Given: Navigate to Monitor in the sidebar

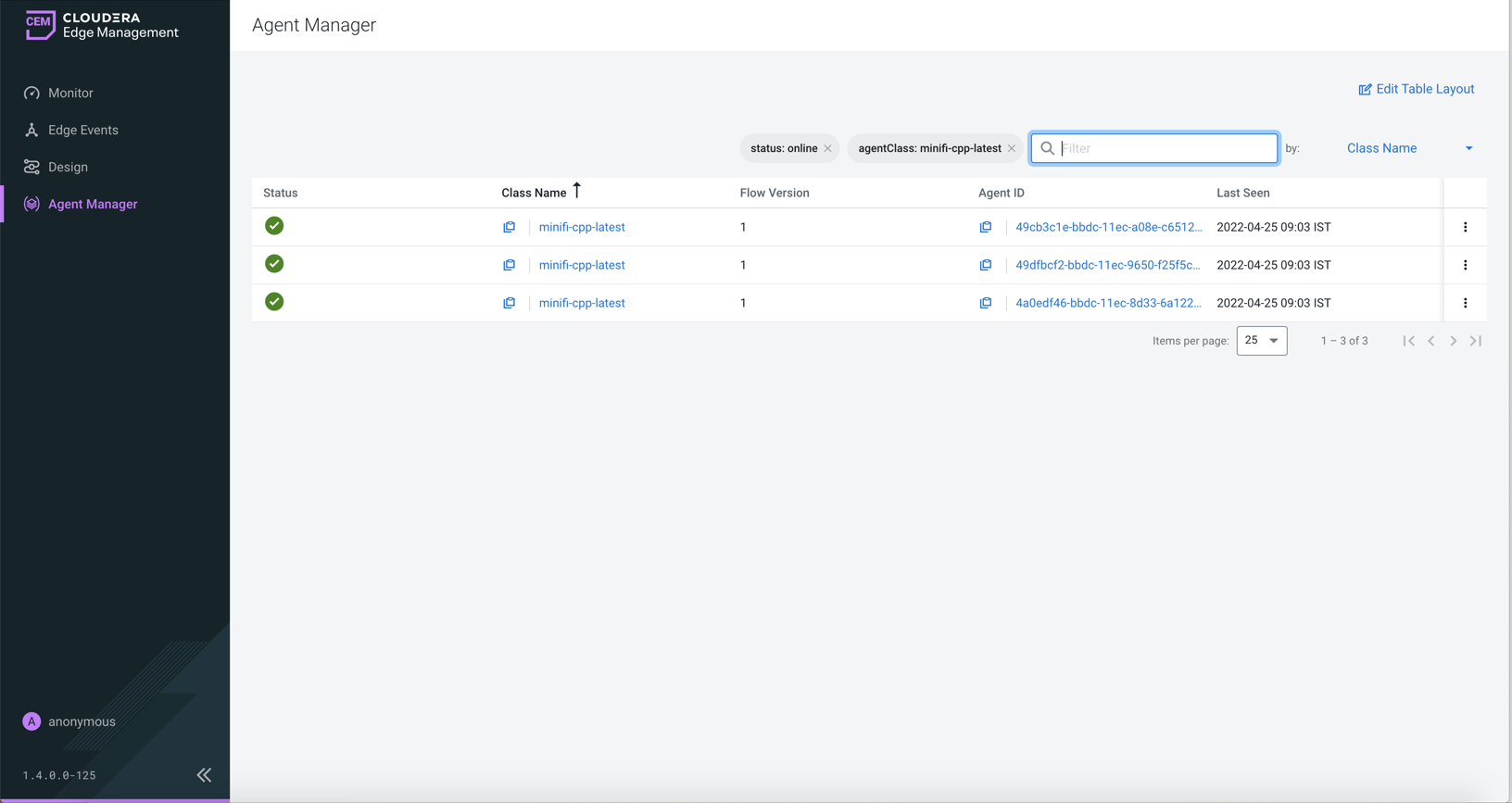Looking at the screenshot, I should click(x=70, y=93).
